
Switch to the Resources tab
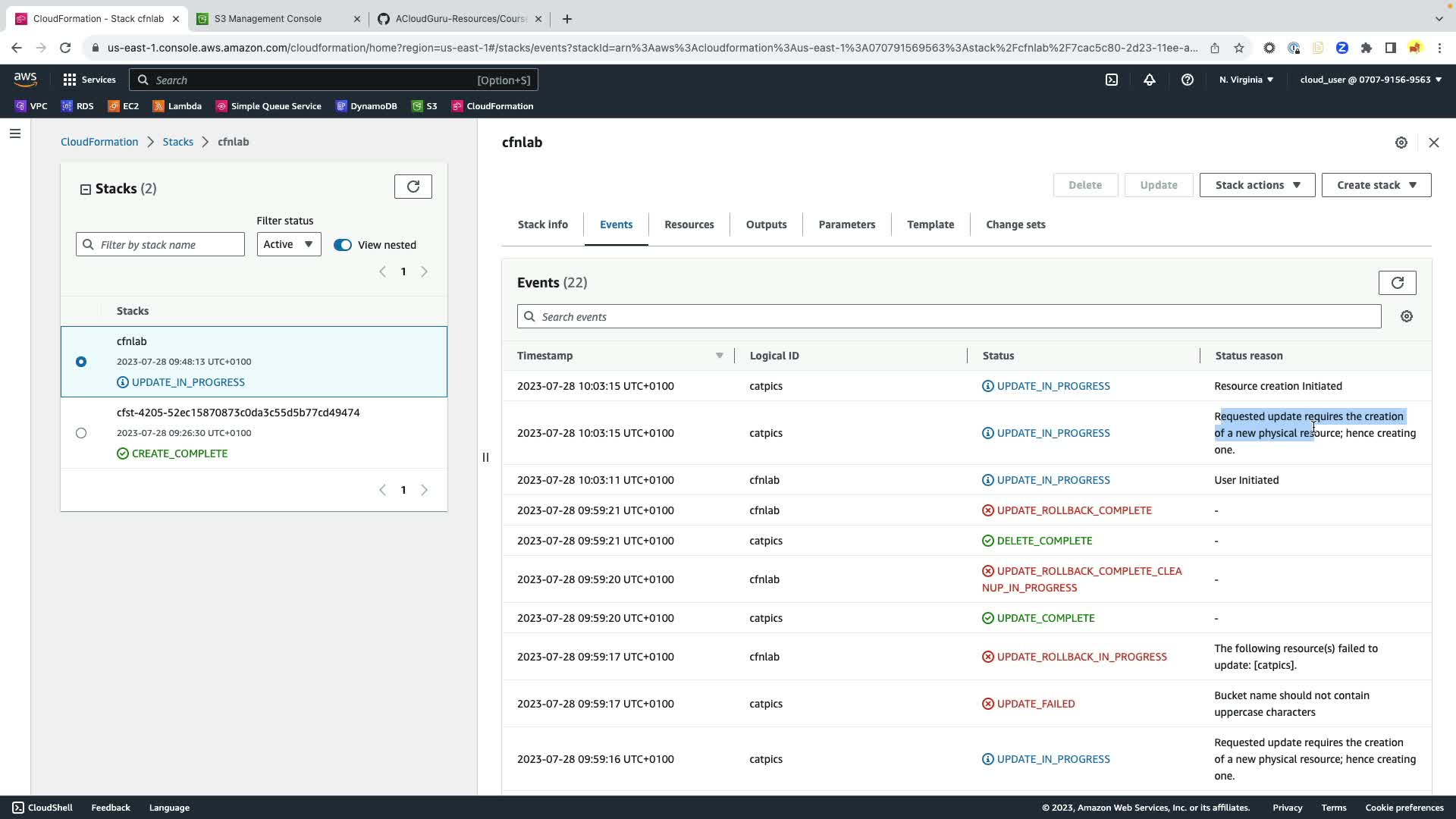[689, 224]
